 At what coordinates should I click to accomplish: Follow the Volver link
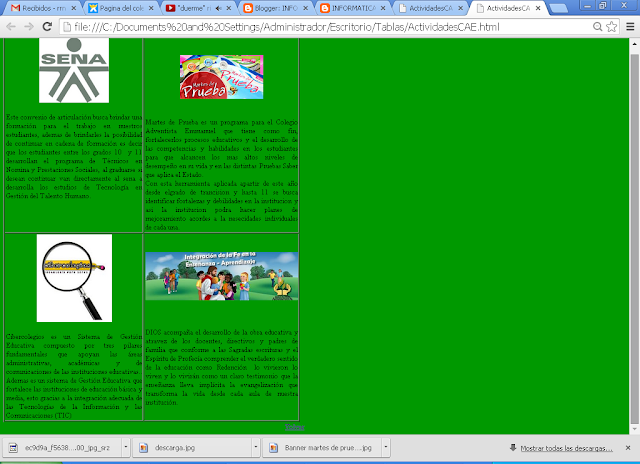tap(294, 427)
